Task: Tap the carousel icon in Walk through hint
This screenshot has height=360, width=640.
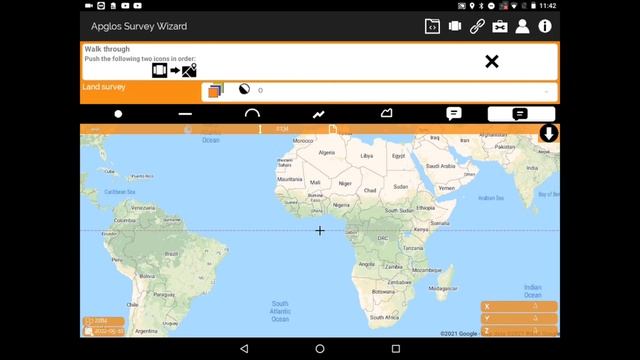Action: click(x=160, y=70)
